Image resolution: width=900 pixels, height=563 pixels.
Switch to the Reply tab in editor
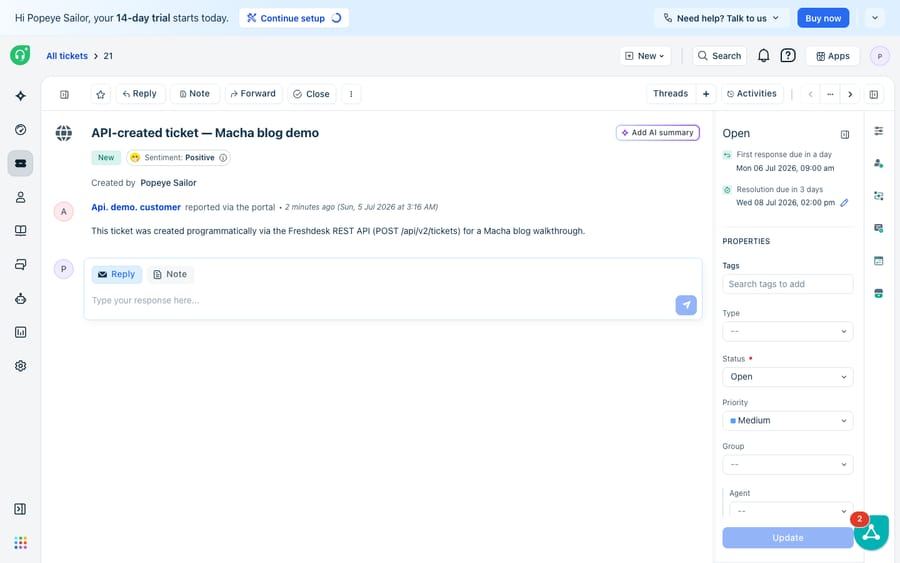[117, 274]
